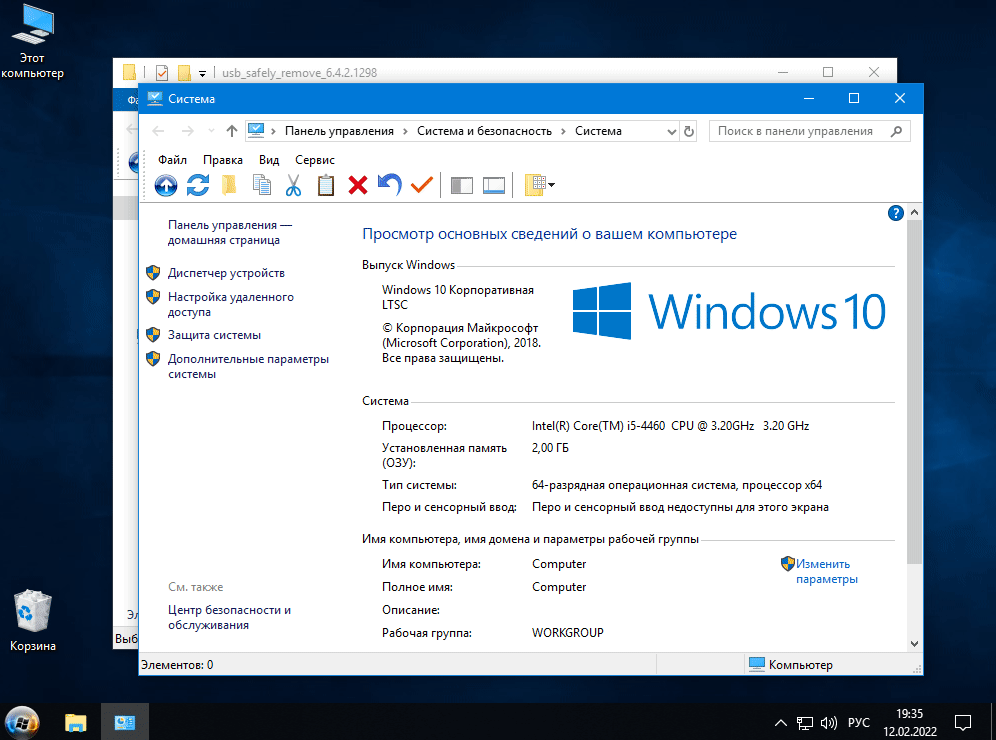Expand chevron after Система и безопасность breadcrumb

click(x=563, y=131)
